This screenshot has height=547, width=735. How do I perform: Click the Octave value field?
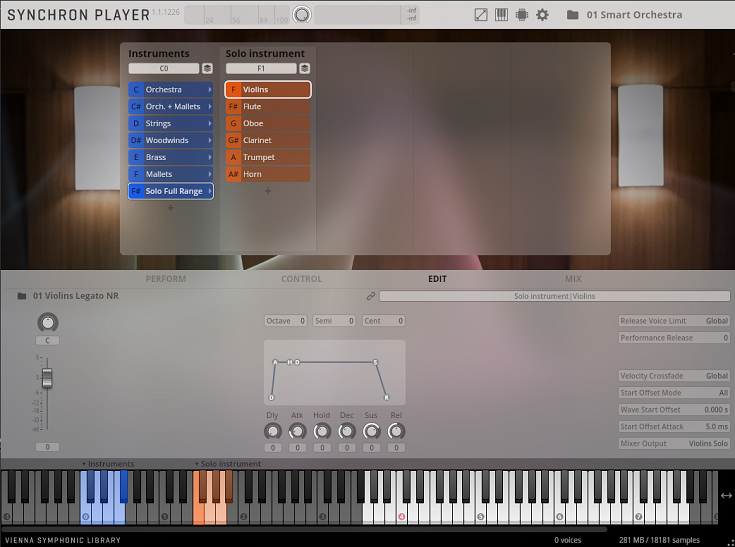[285, 321]
